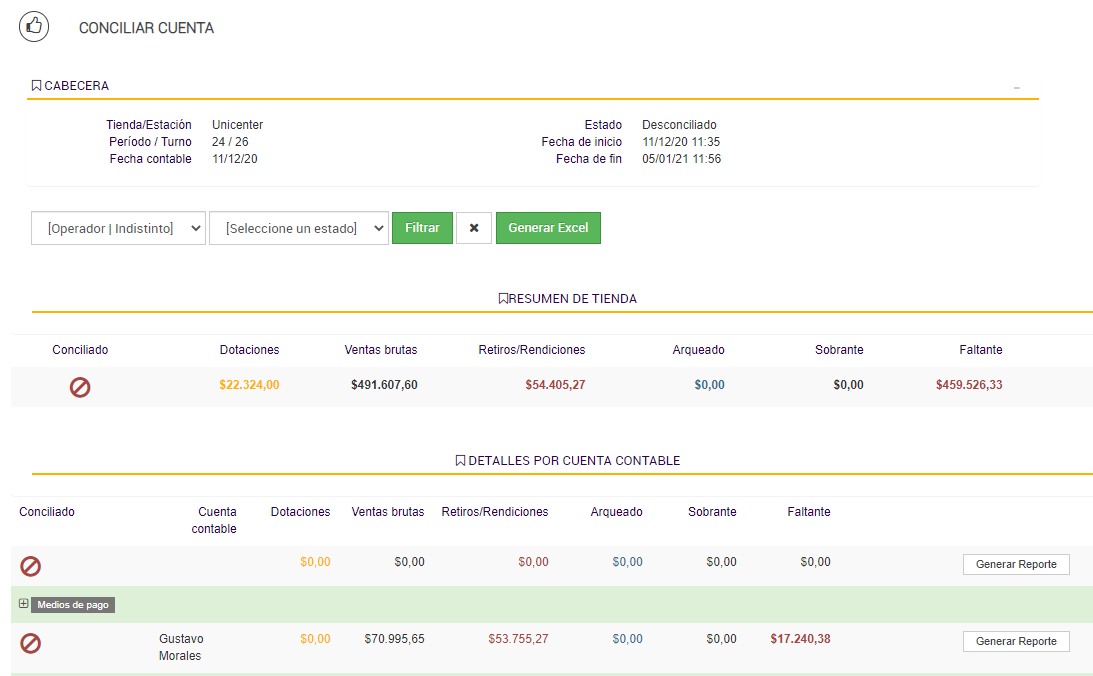Click the Ventas brutas total $491.607,60
The height and width of the screenshot is (676, 1093).
(384, 385)
